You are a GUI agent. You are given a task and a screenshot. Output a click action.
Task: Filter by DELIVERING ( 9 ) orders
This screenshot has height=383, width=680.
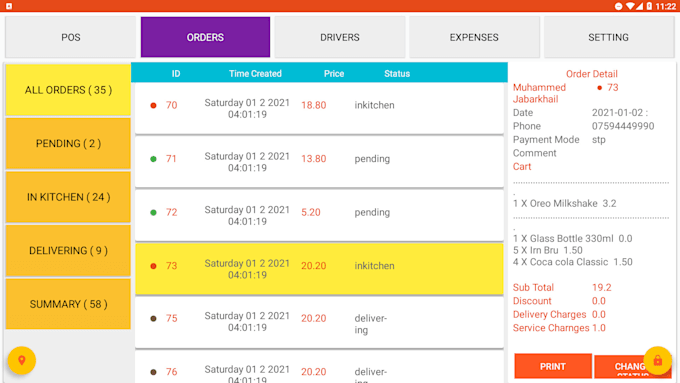(x=68, y=251)
